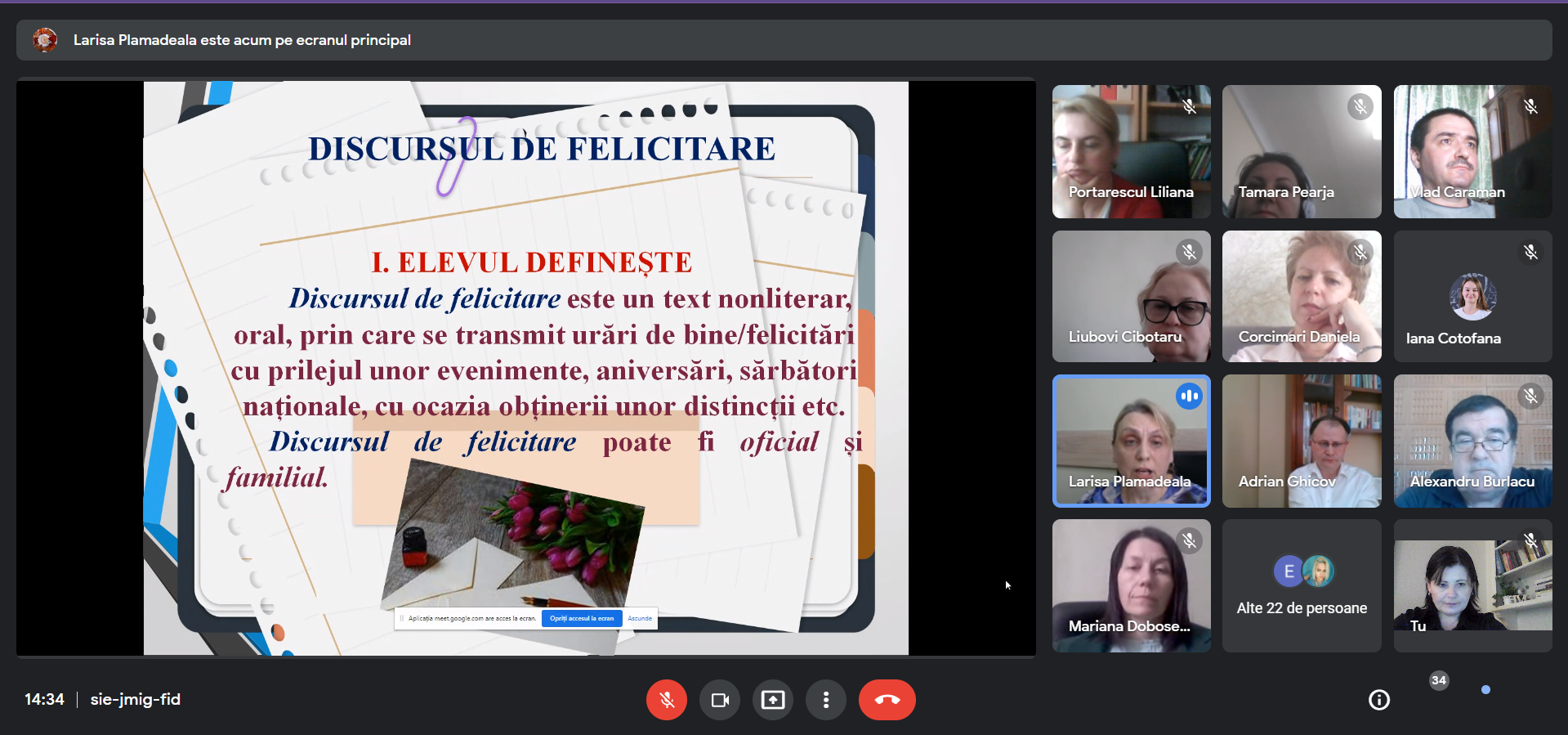Unmute your microphone with the red mic button
This screenshot has height=735, width=1568.
(x=666, y=700)
